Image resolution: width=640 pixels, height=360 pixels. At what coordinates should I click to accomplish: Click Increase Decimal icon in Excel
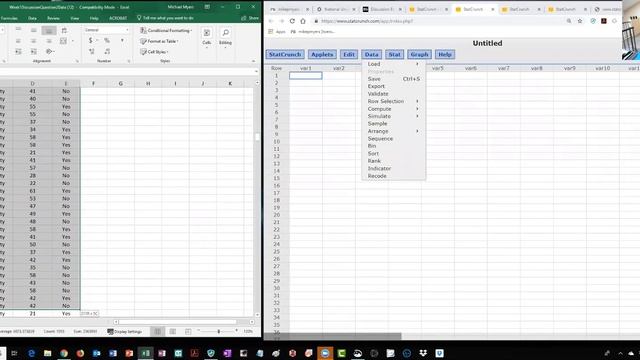point(92,51)
